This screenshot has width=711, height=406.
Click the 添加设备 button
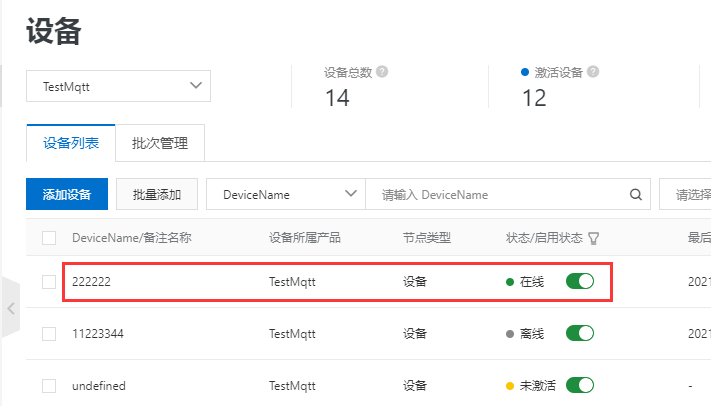pyautogui.click(x=67, y=195)
